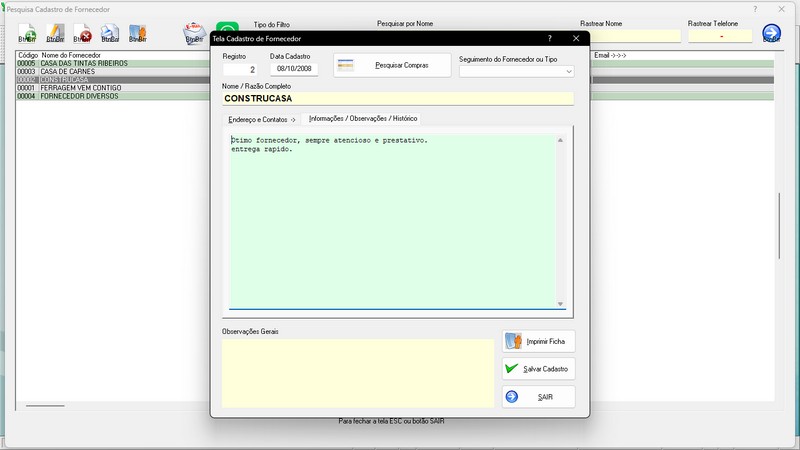Click the green WhatsApp toolbar icon
Image resolution: width=800 pixels, height=450 pixels.
(227, 27)
